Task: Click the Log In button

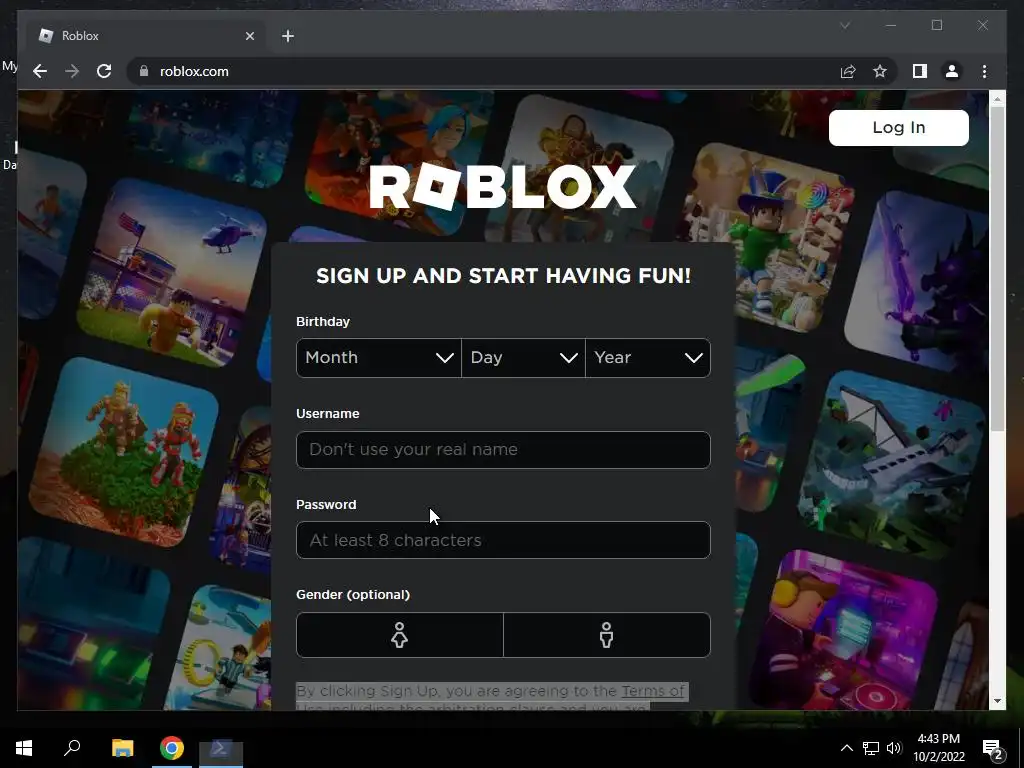Action: pyautogui.click(x=899, y=127)
